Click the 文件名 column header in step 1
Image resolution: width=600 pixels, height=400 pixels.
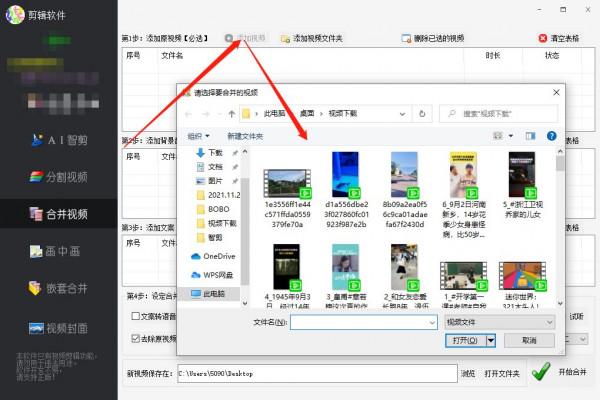coord(172,56)
